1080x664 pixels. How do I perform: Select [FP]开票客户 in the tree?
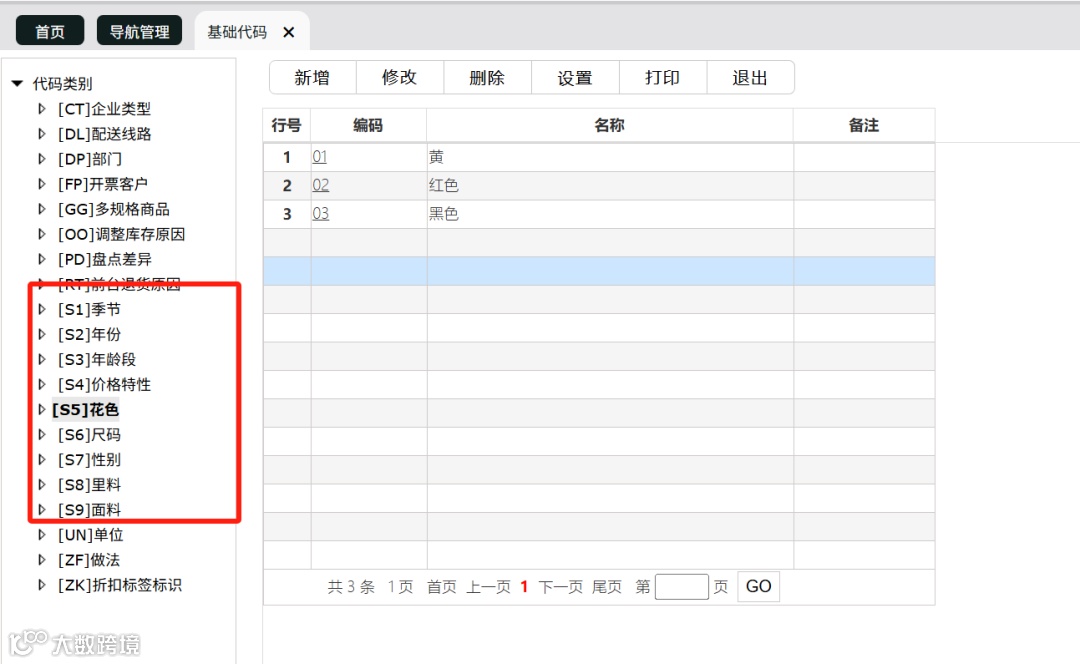[103, 184]
